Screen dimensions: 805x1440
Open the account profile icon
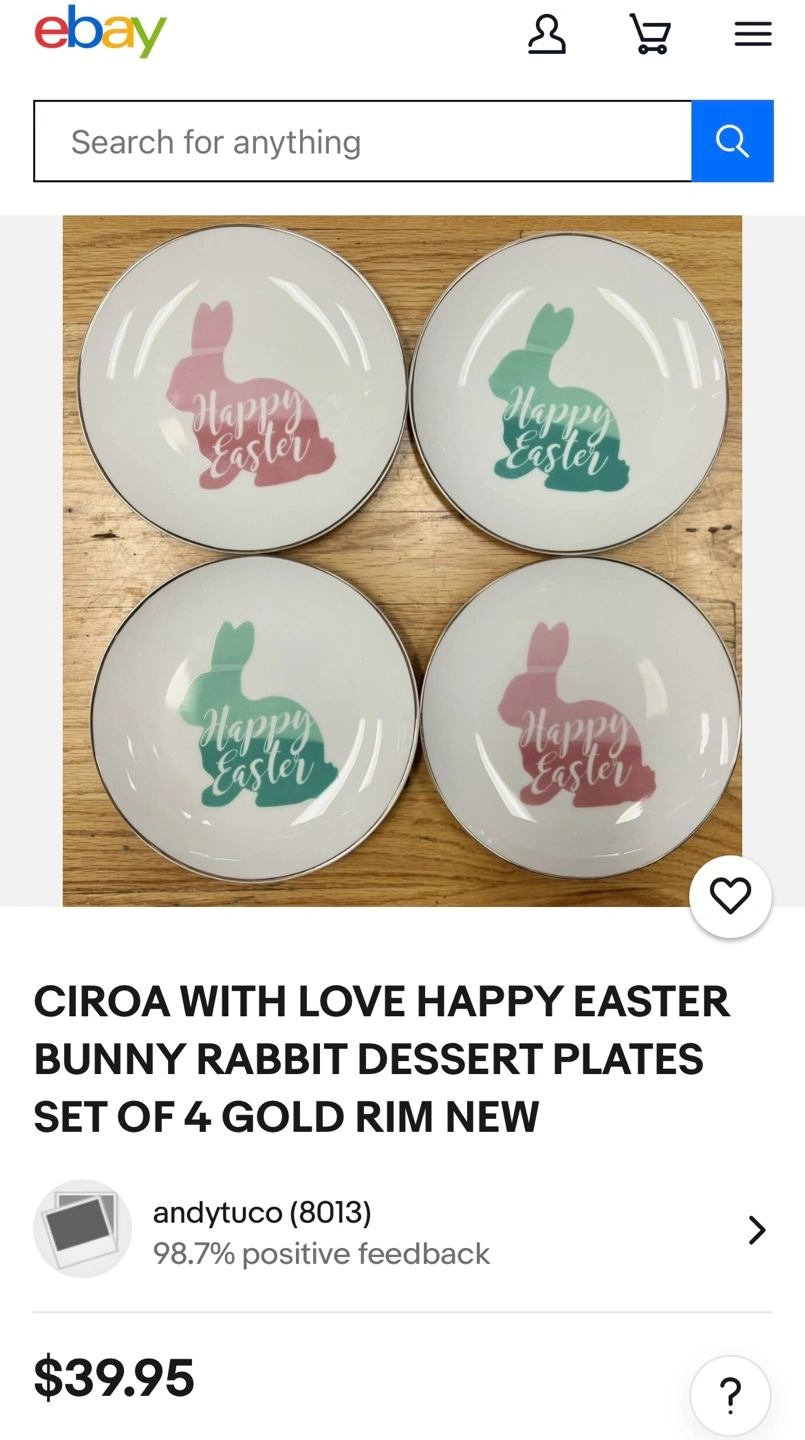pyautogui.click(x=546, y=34)
